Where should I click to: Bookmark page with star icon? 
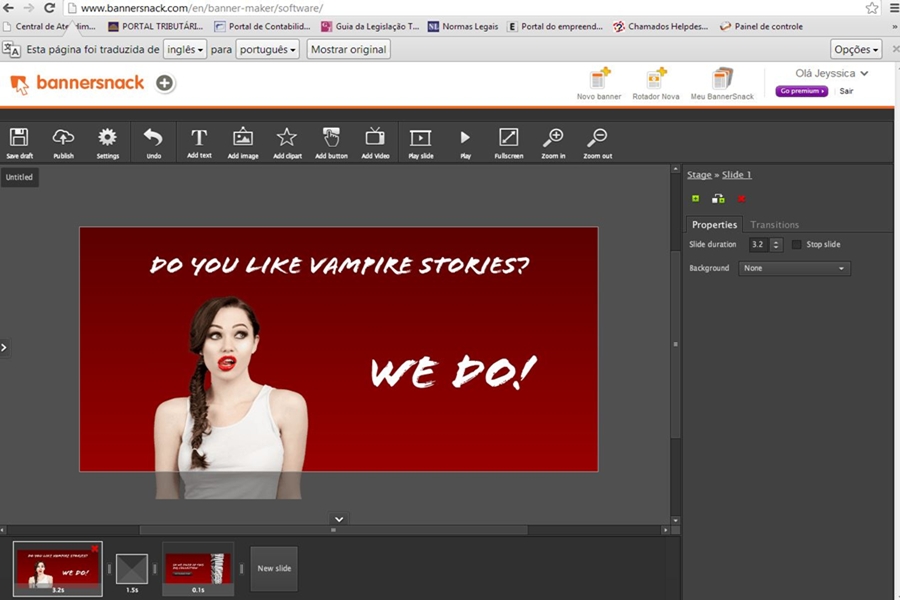pos(872,8)
